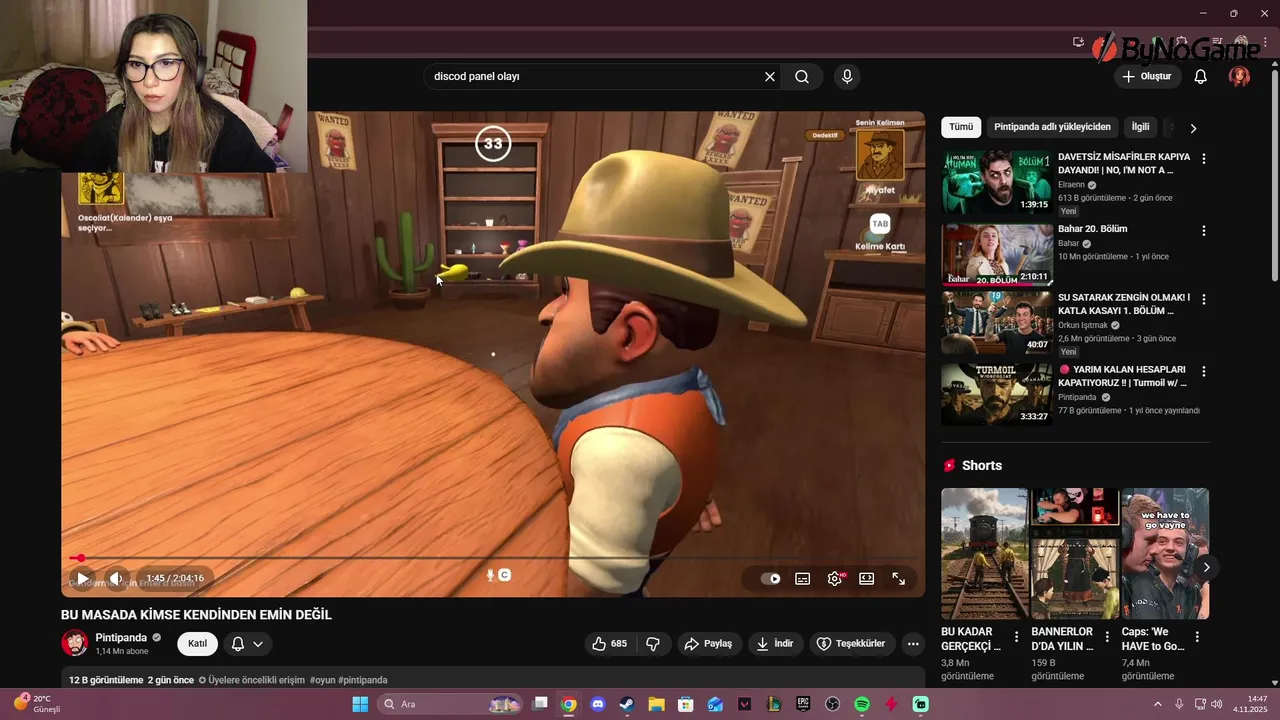Open options menu for Bahar 20. Bölüm
The height and width of the screenshot is (720, 1280).
(x=1203, y=231)
